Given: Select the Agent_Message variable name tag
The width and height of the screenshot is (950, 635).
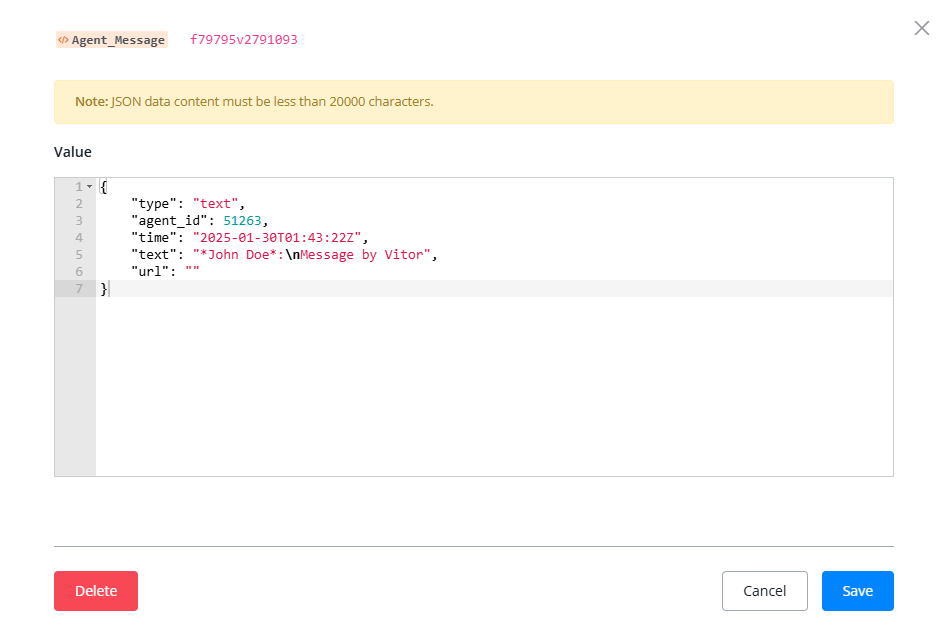Looking at the screenshot, I should [118, 41].
